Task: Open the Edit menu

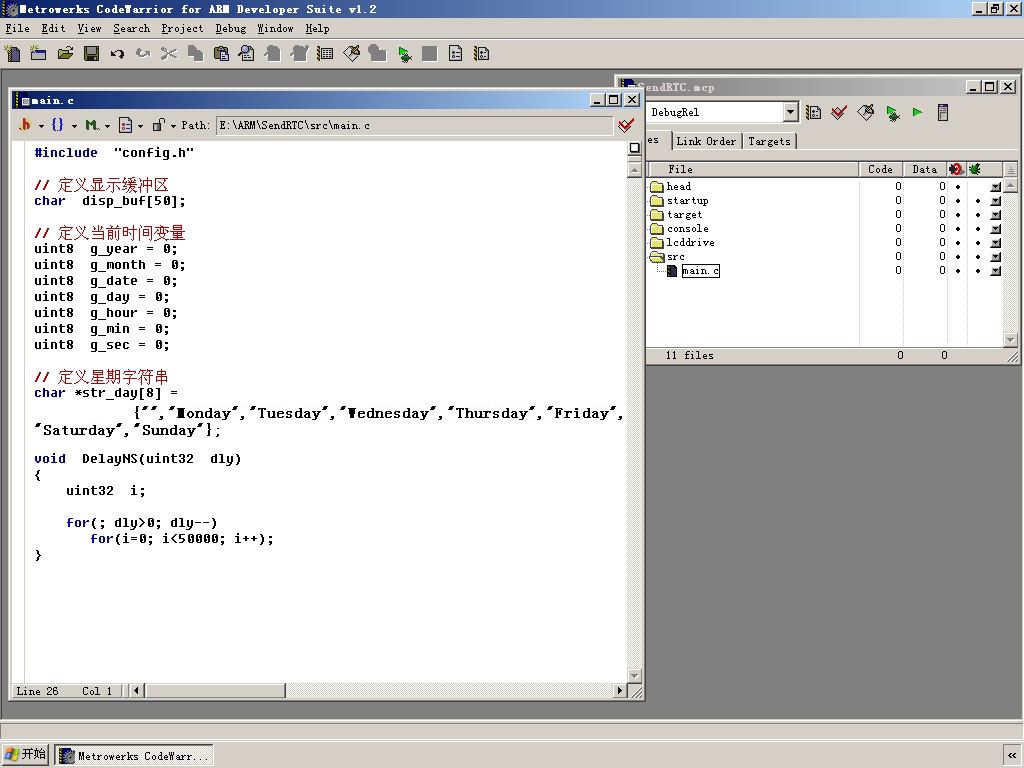Action: (54, 28)
